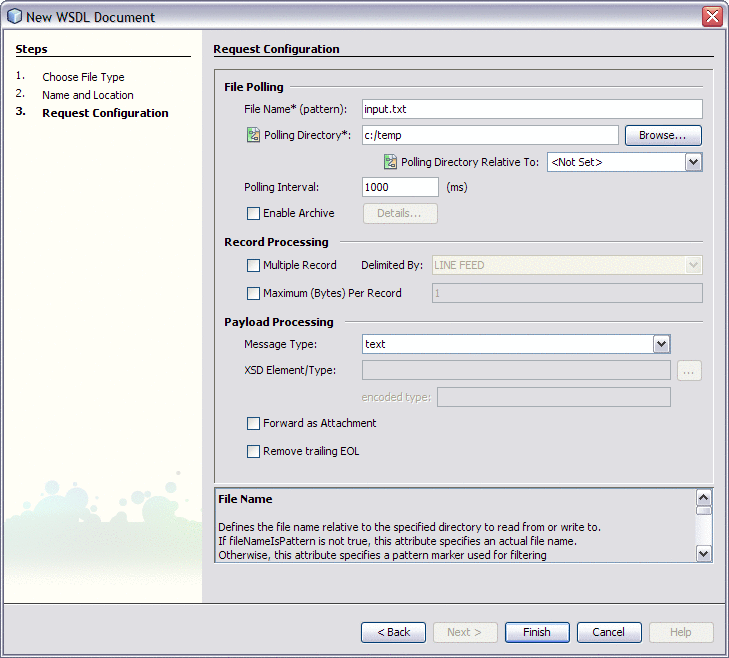Image resolution: width=729 pixels, height=658 pixels.
Task: Click the description scrollbar thumb
Action: [704, 511]
